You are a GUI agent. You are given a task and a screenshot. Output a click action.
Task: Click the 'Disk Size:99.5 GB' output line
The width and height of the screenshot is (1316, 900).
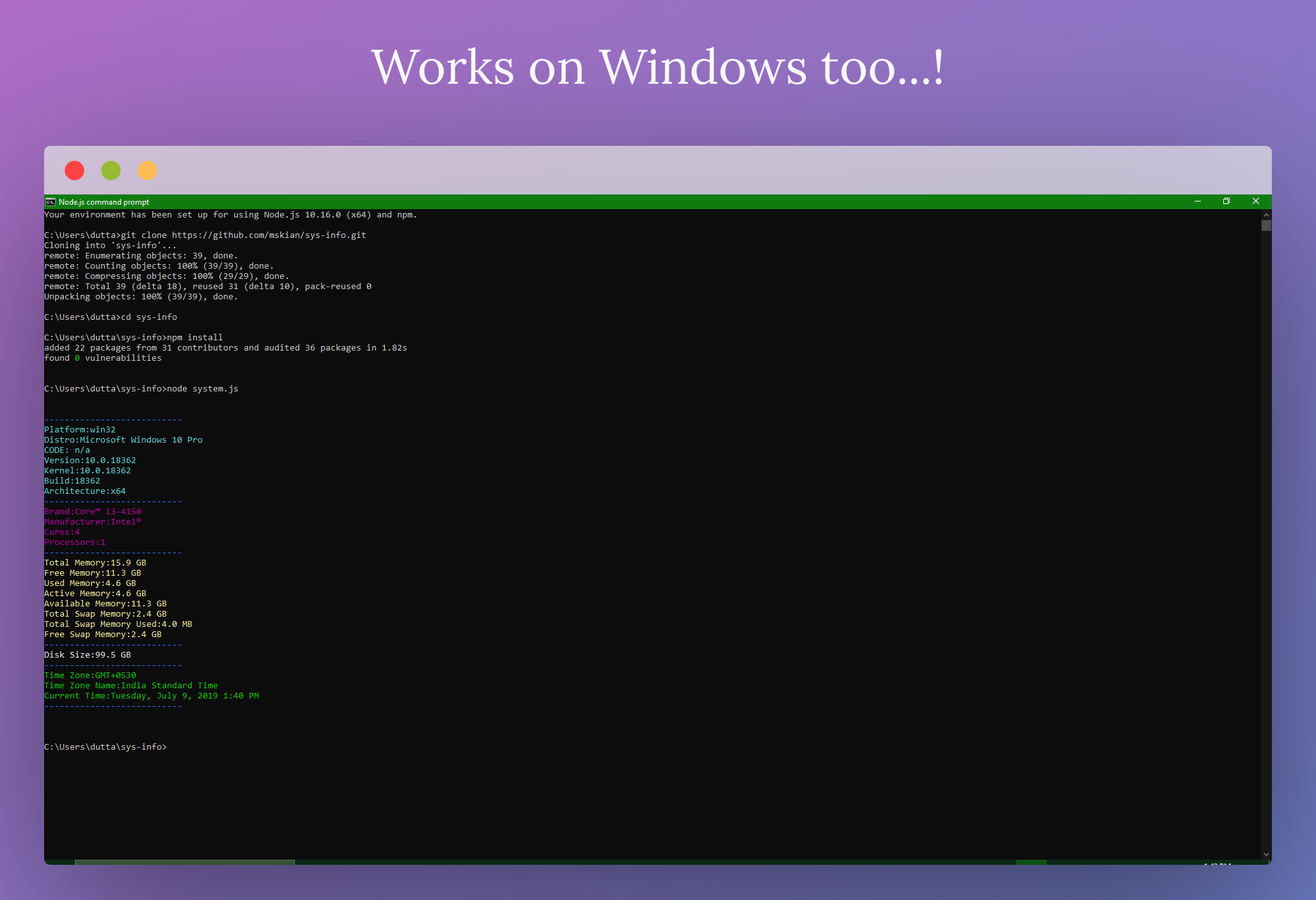[x=88, y=655]
